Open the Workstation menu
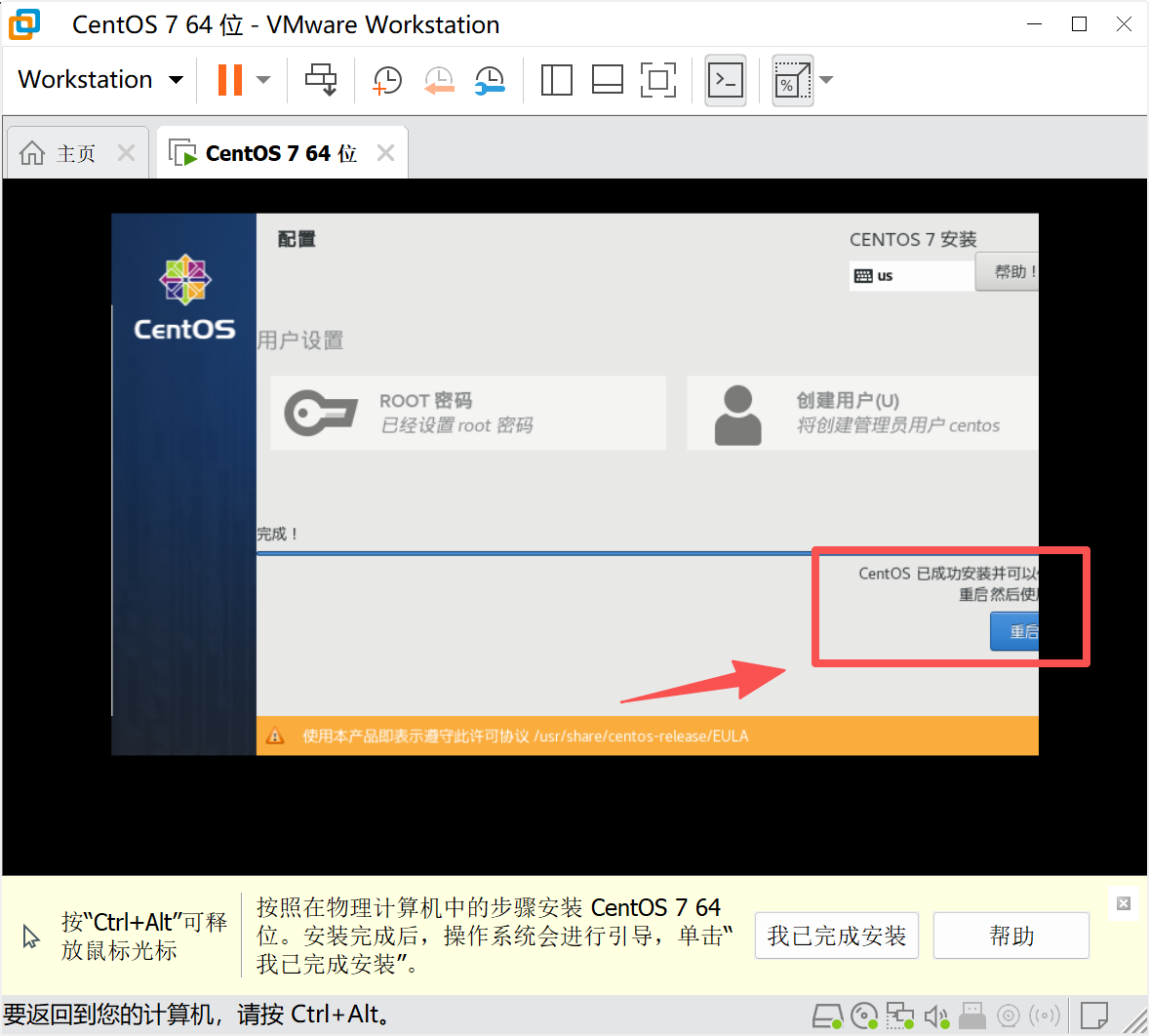This screenshot has width=1149, height=1036. coord(100,79)
